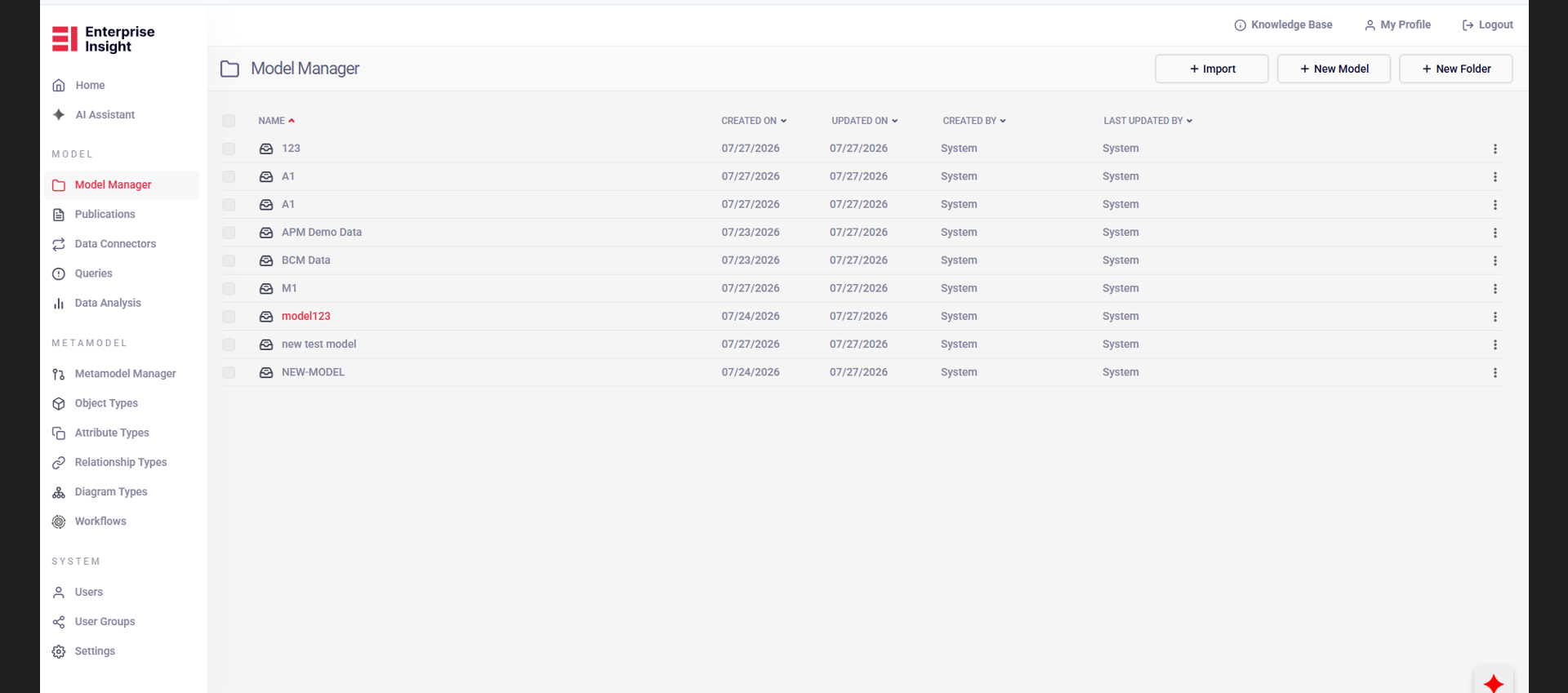Click the User Groups share icon
Viewport: 1568px width, 693px height.
click(x=59, y=622)
